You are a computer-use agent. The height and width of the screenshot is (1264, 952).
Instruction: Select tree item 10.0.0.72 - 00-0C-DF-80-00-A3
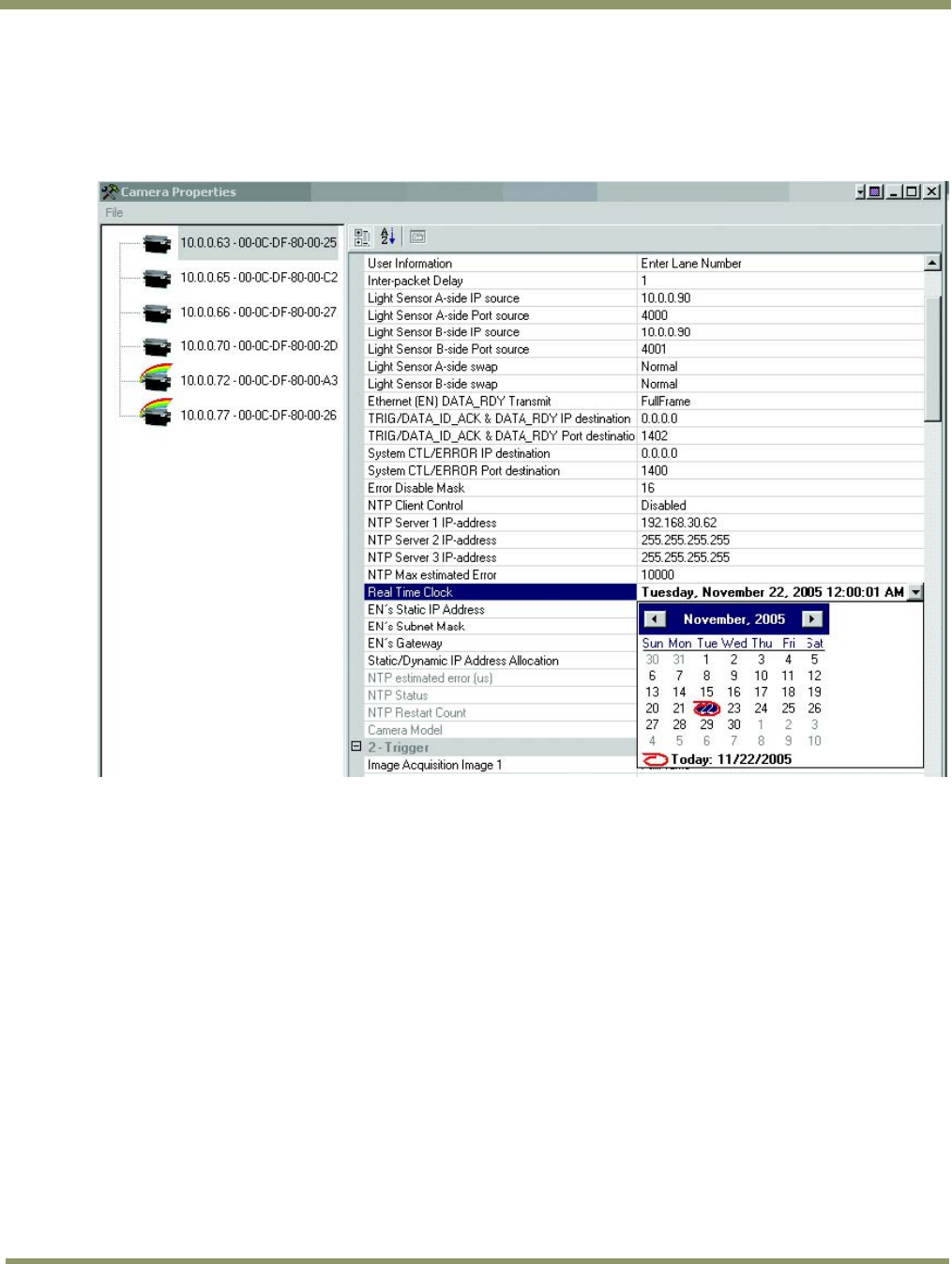pos(259,381)
